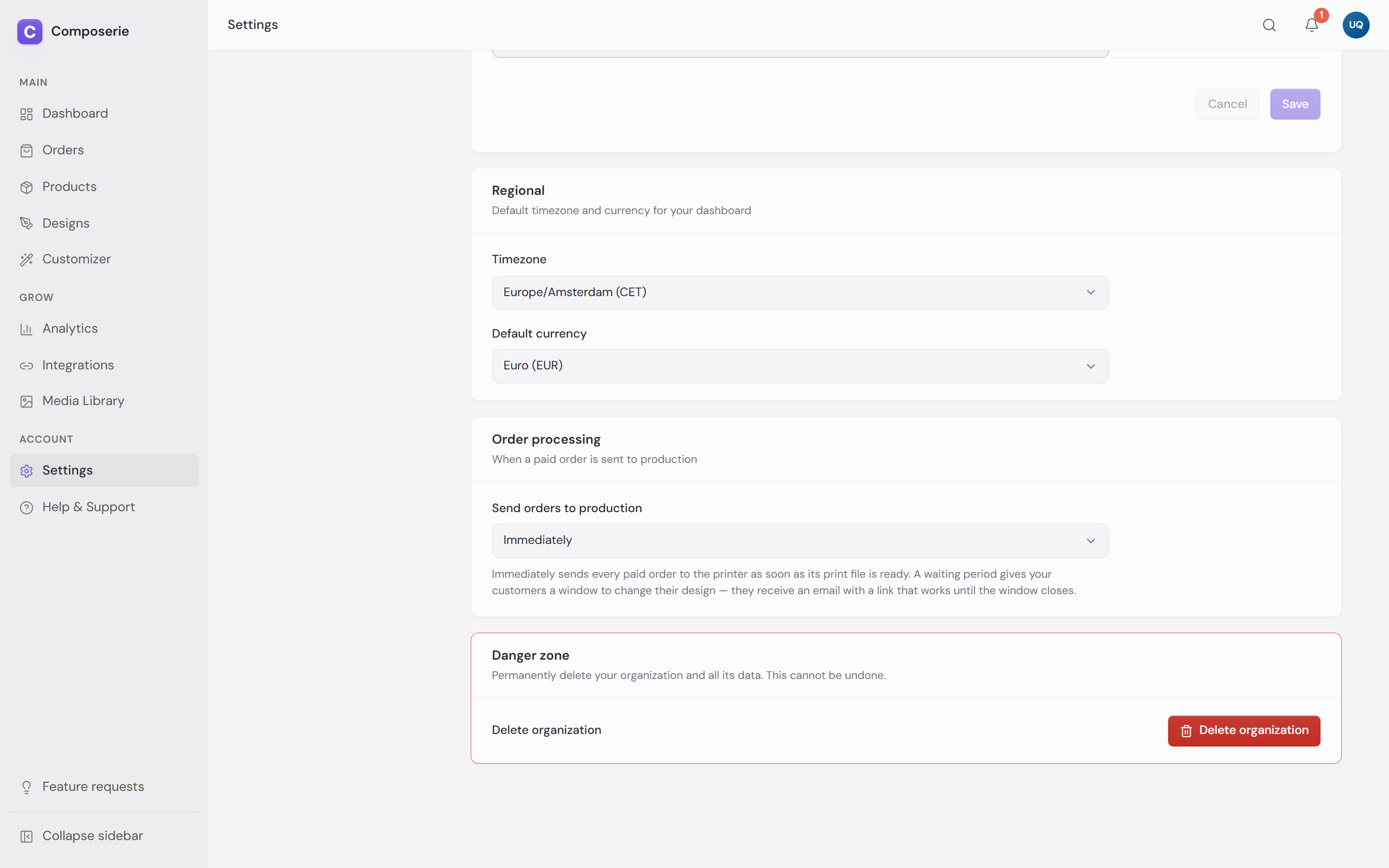Click the Composerie brand name
This screenshot has width=1389, height=868.
point(90,31)
